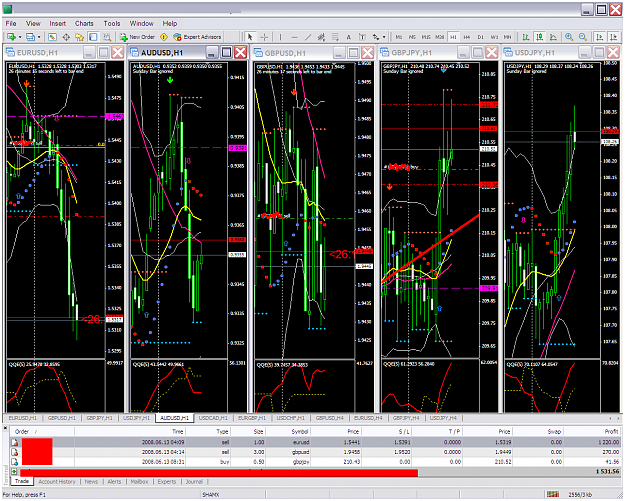Switch to the W1 timeframe
Screen dimensions: 625x501
pyautogui.click(x=494, y=37)
